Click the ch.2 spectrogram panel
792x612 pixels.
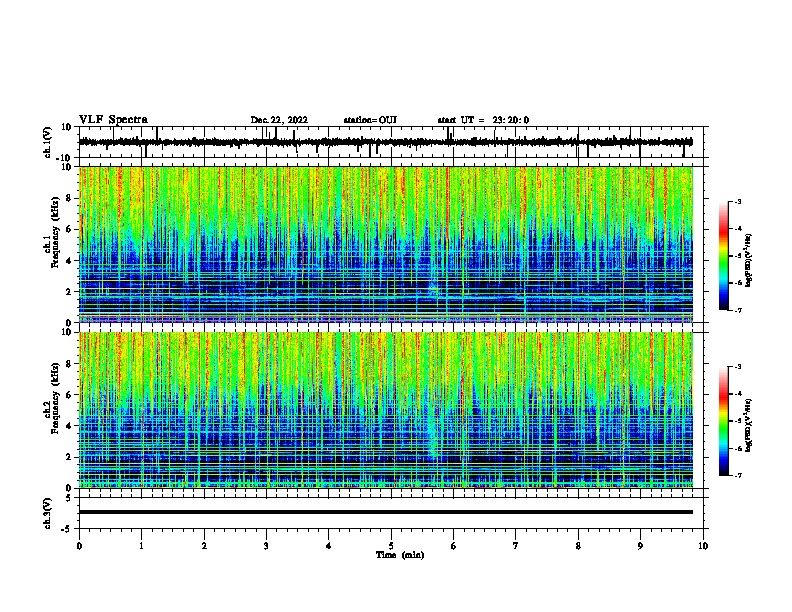point(386,410)
